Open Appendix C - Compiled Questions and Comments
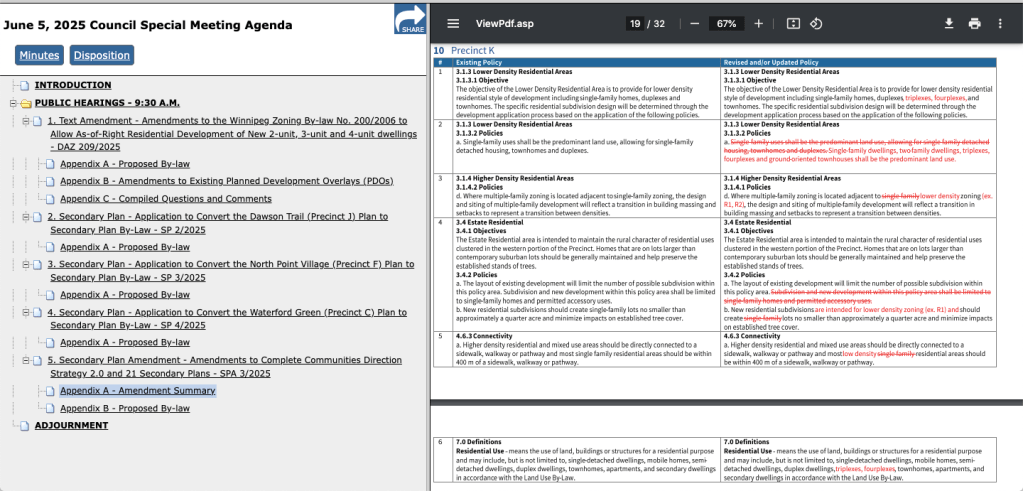This screenshot has width=1023, height=491. (x=165, y=199)
